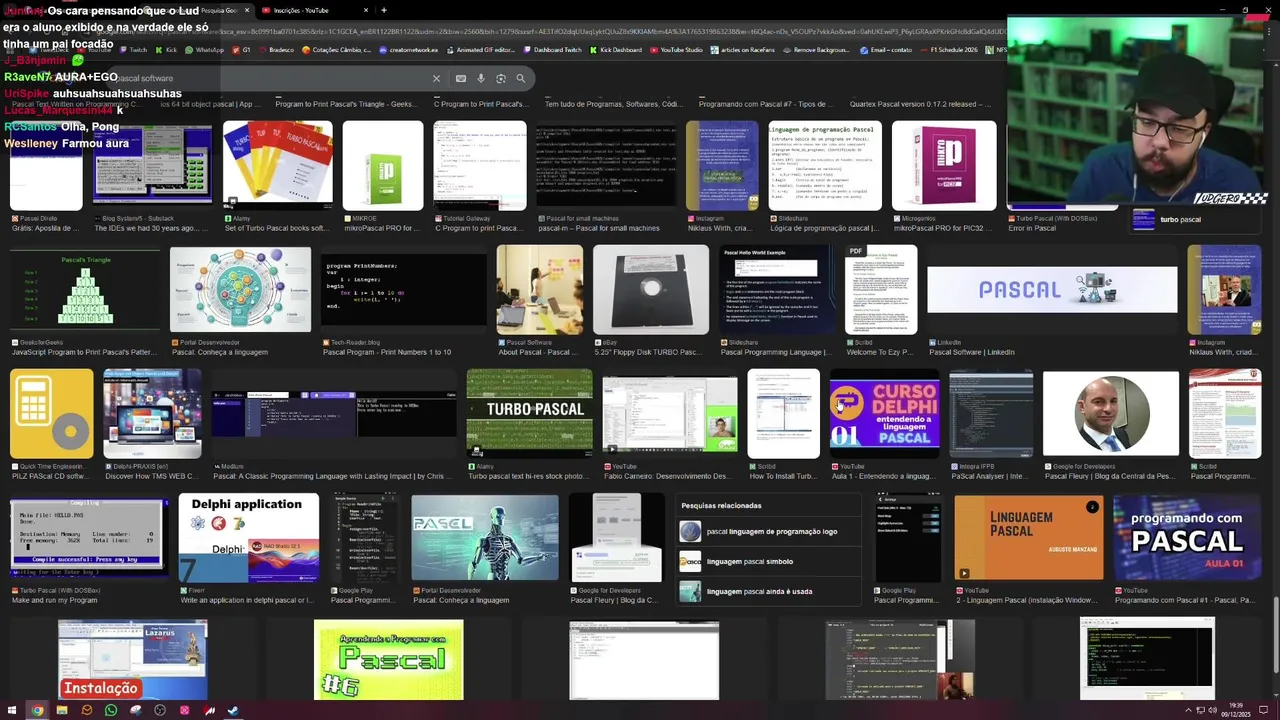Open the Aprendendo a Programar Pascal #6 thumbnail

tap(389, 660)
